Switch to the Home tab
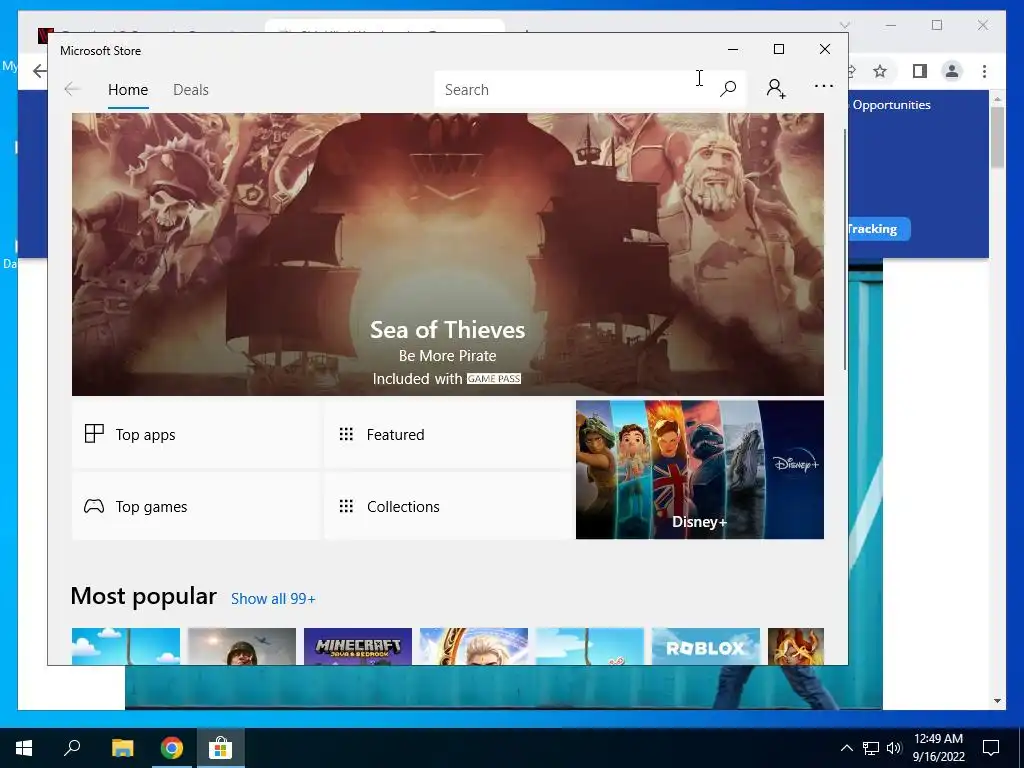 tap(128, 89)
